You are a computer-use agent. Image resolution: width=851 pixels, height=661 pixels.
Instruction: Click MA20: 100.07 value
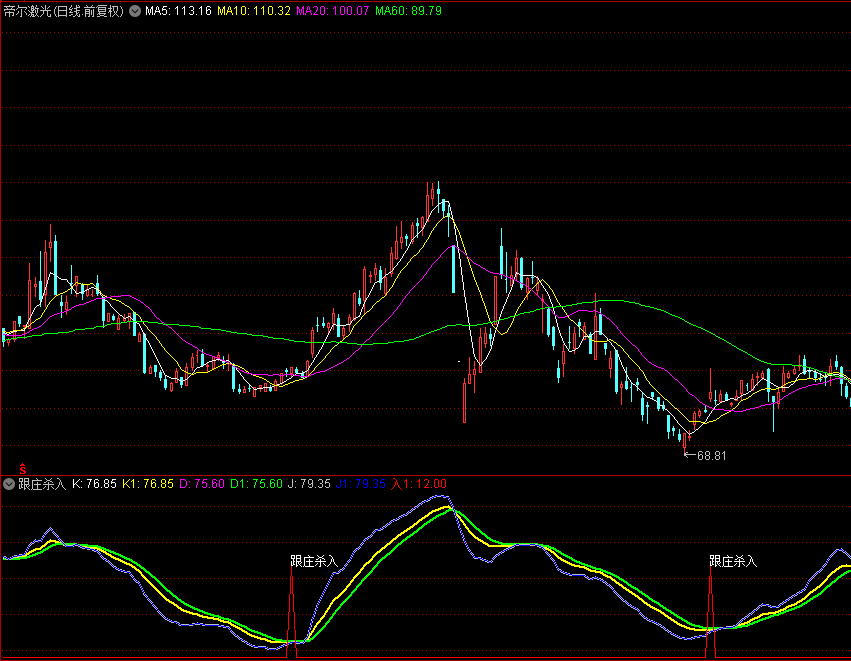332,11
